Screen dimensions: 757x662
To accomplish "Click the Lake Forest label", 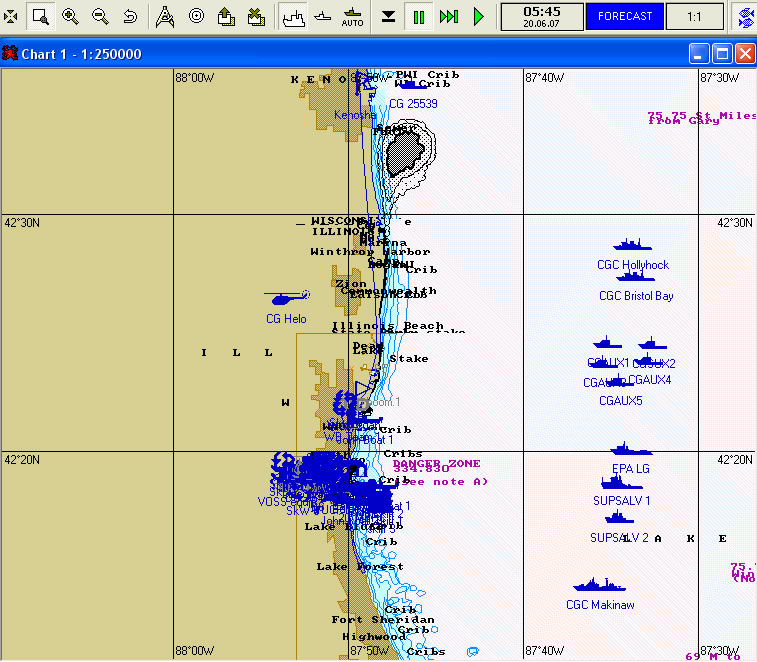I will [x=360, y=566].
